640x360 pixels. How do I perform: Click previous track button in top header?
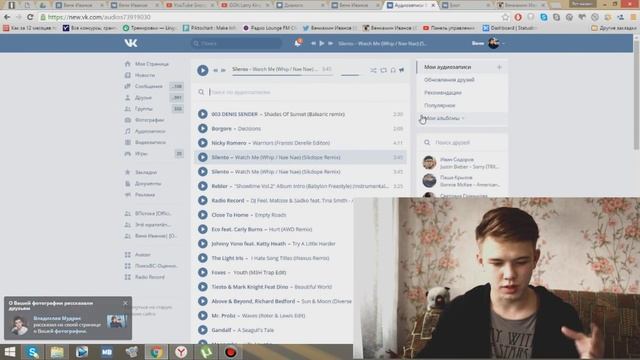tap(313, 43)
